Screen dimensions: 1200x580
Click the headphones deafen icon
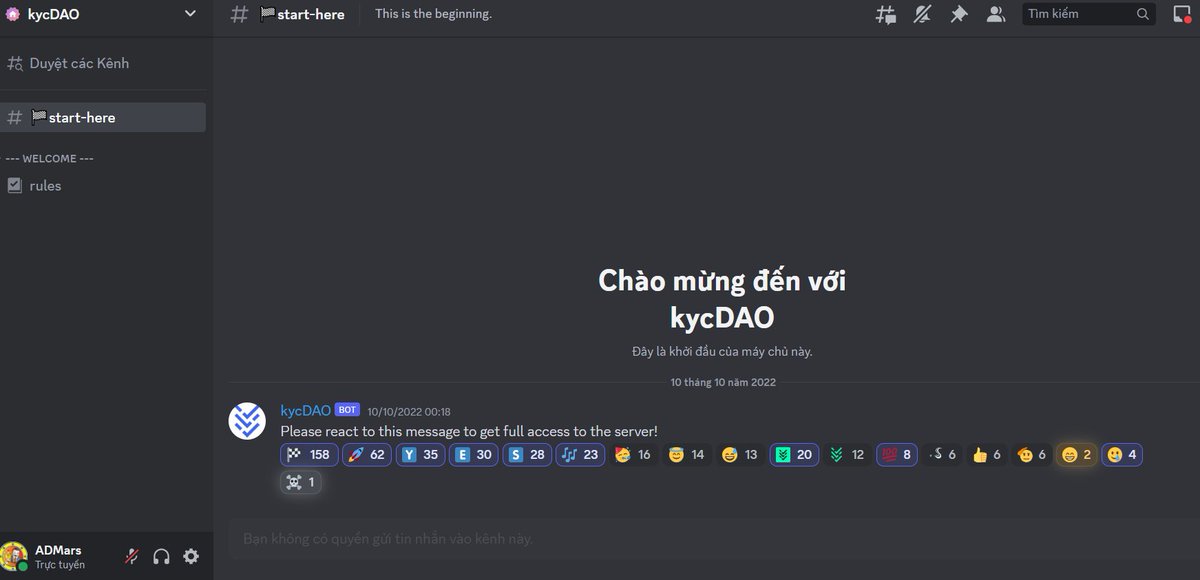[161, 556]
